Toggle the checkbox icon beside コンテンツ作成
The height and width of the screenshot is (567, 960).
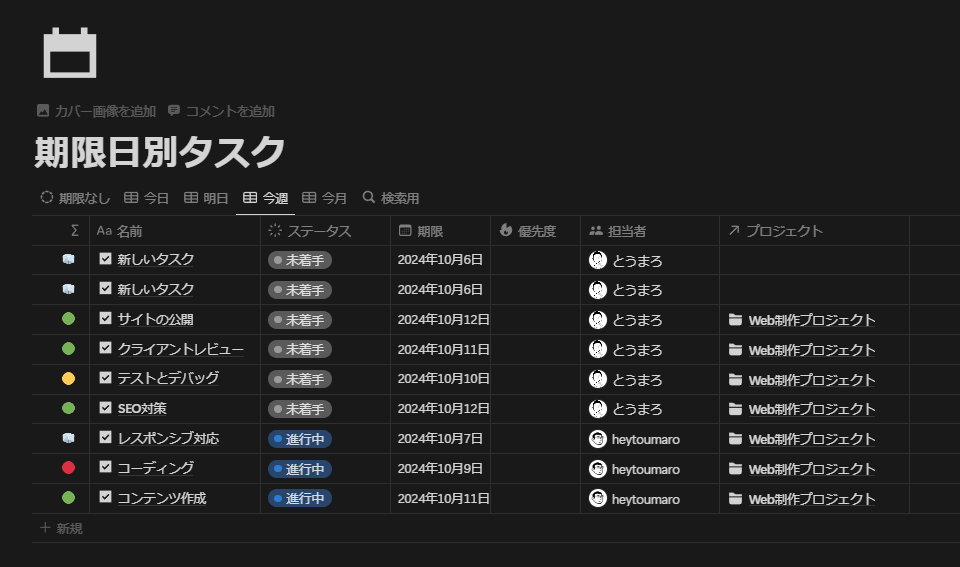(x=106, y=498)
